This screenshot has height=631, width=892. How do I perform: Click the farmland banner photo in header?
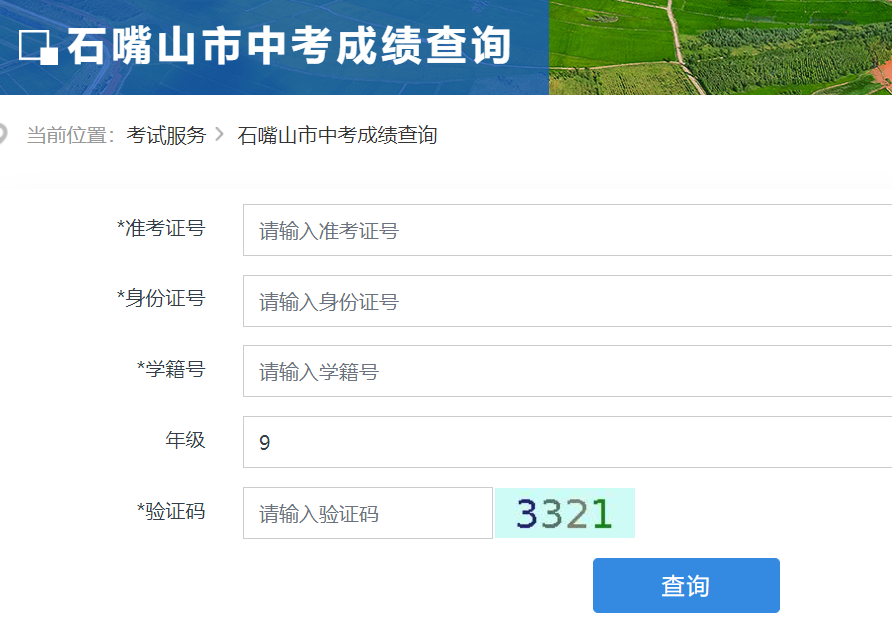[x=720, y=47]
